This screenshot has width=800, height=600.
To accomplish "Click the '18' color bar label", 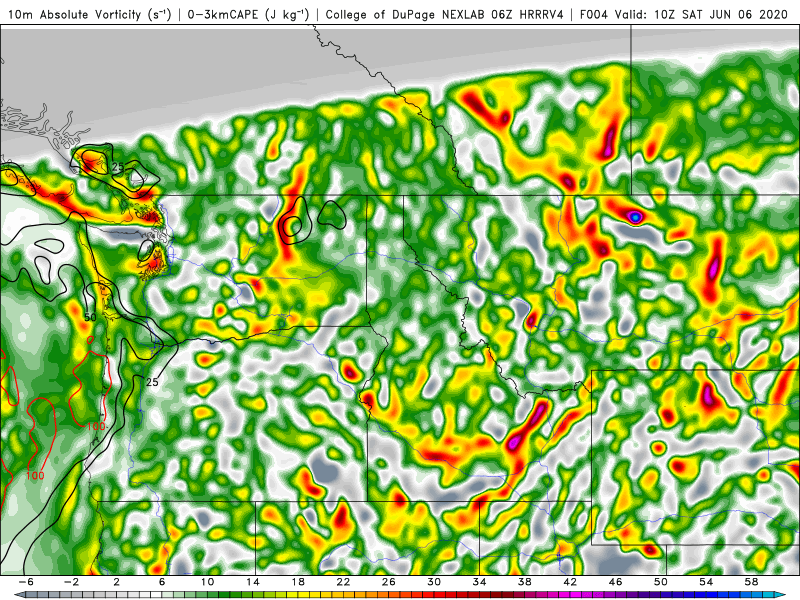I will click(298, 582).
